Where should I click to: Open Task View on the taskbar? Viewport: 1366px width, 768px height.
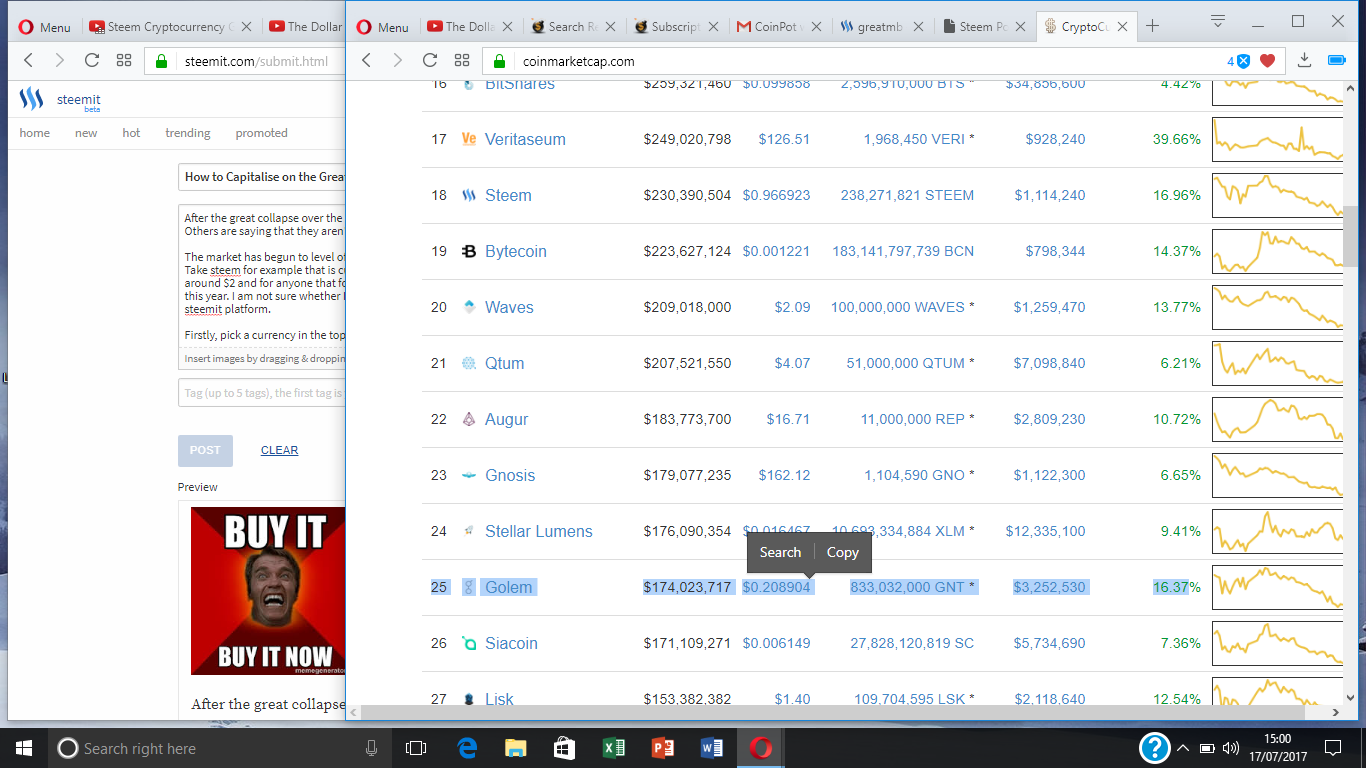pos(416,748)
